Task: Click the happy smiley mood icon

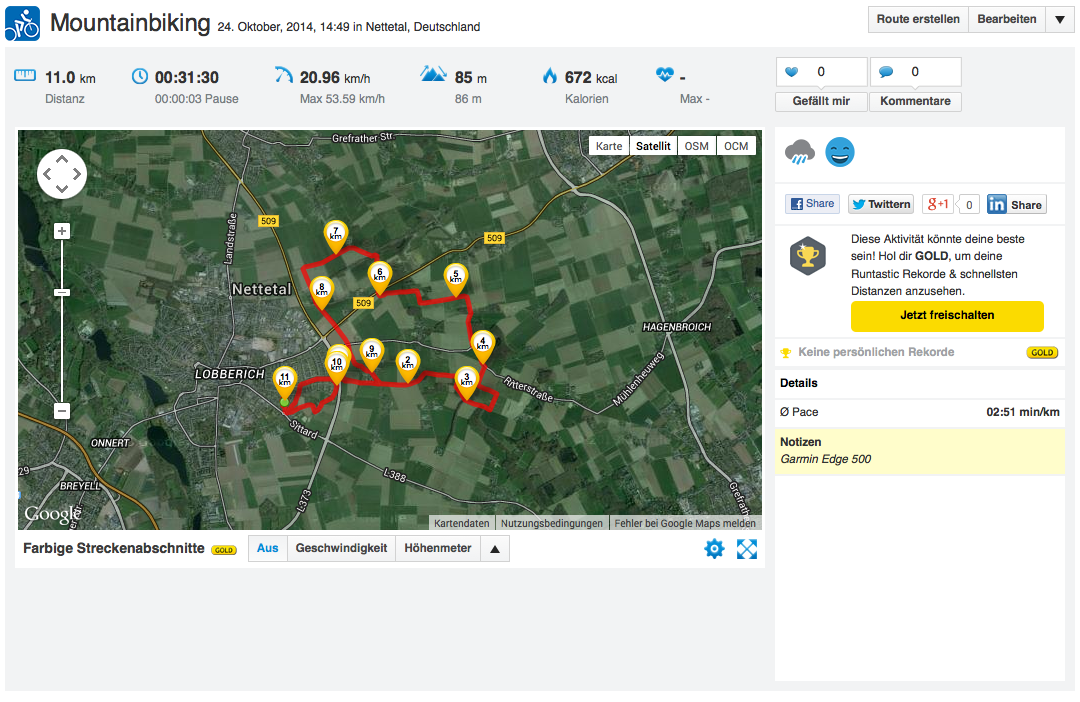Action: click(840, 152)
